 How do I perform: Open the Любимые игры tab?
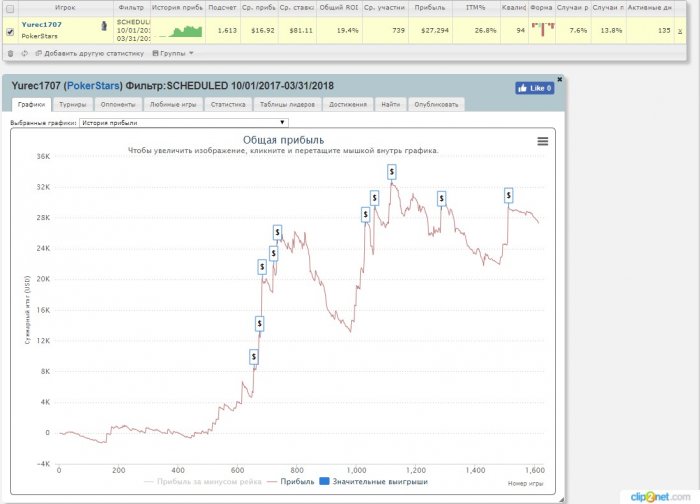(x=173, y=104)
